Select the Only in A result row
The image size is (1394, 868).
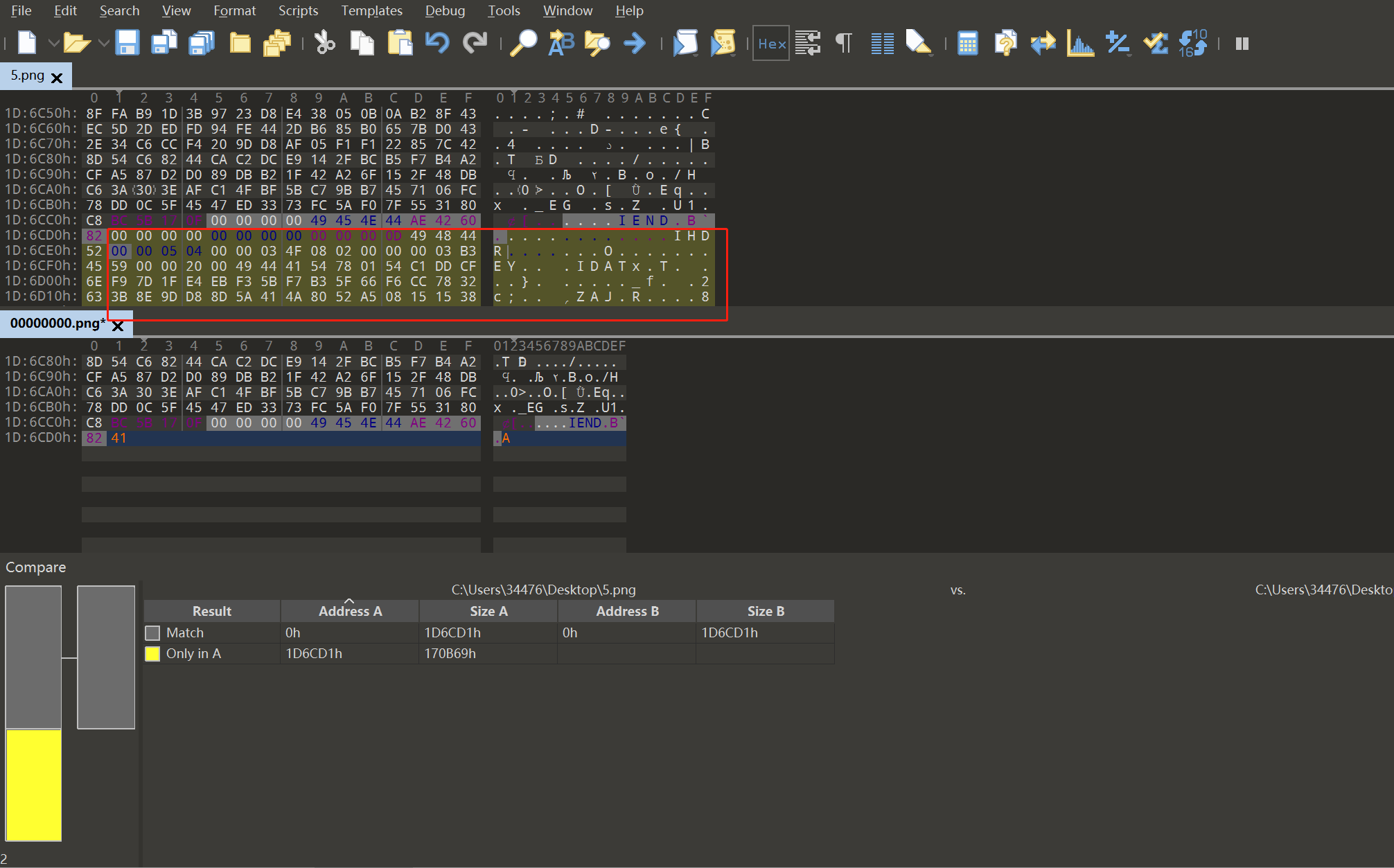pyautogui.click(x=489, y=653)
